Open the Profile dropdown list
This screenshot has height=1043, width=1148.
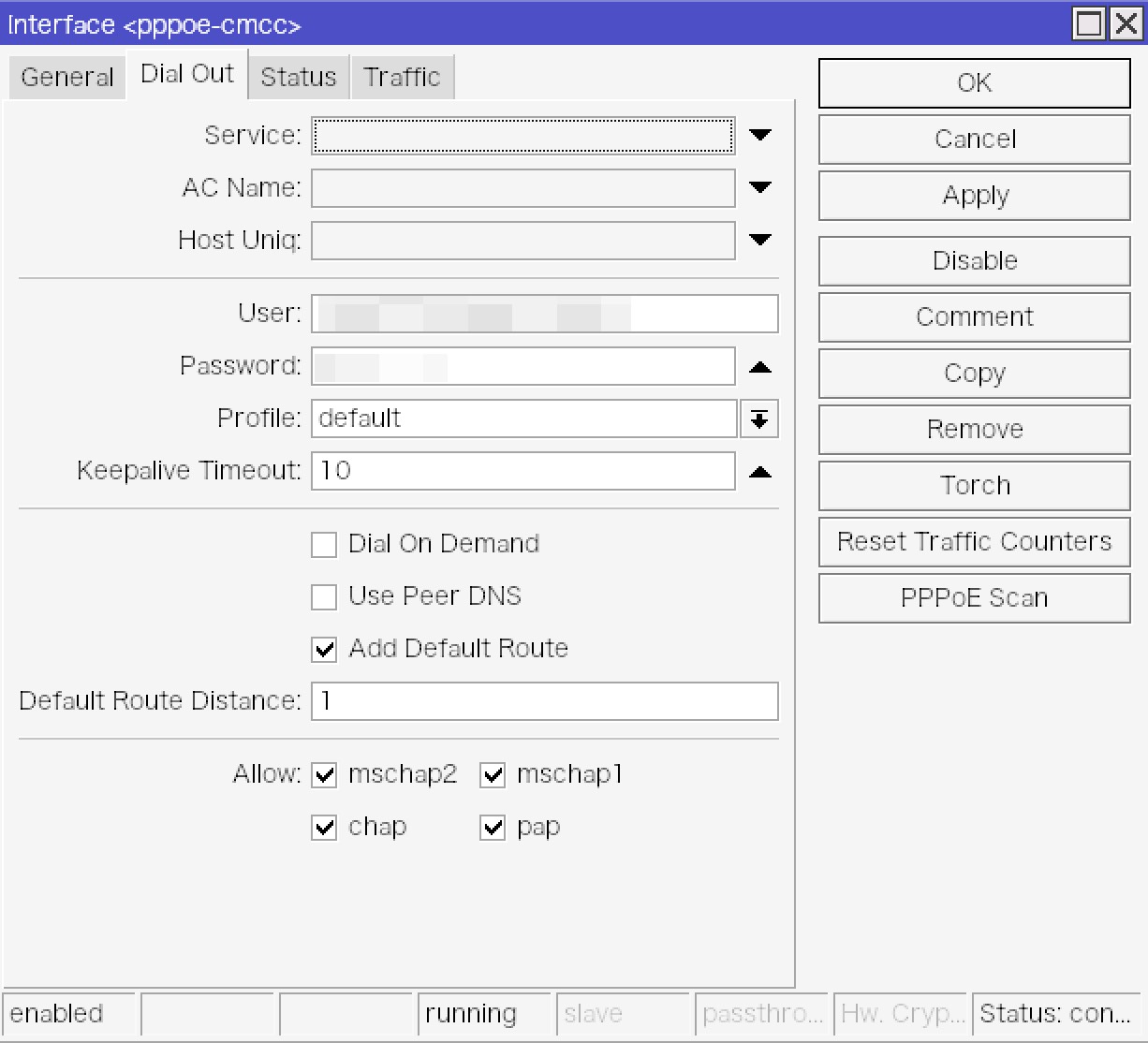click(758, 419)
